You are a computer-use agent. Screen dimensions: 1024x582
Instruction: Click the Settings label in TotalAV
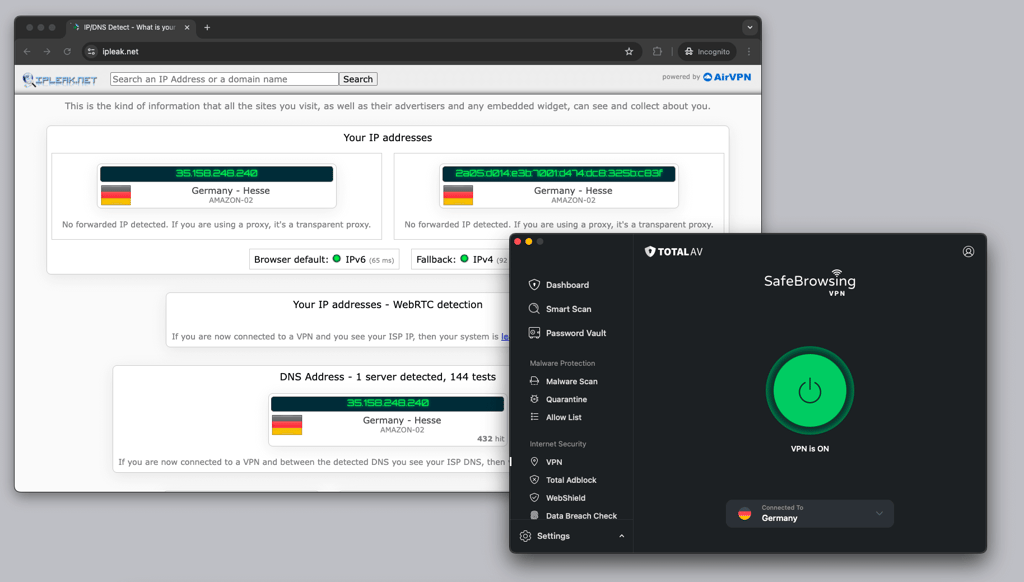click(x=553, y=536)
